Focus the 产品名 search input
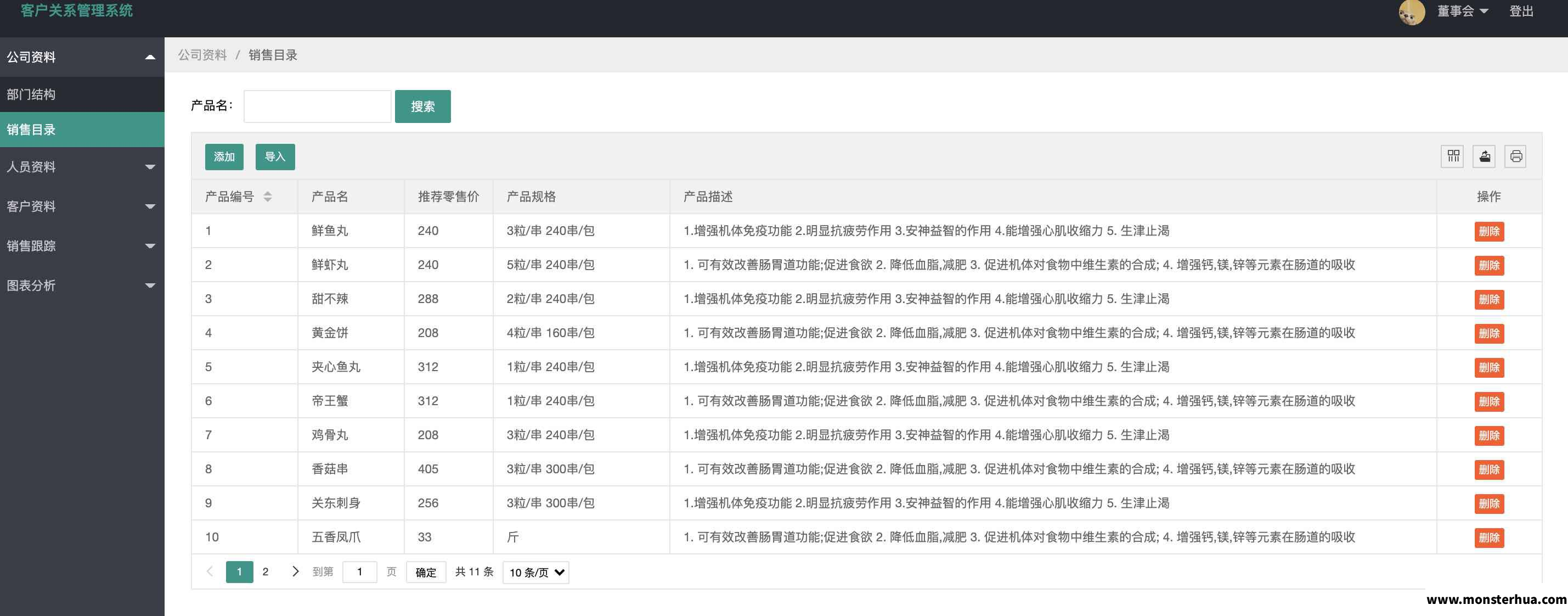 click(317, 107)
